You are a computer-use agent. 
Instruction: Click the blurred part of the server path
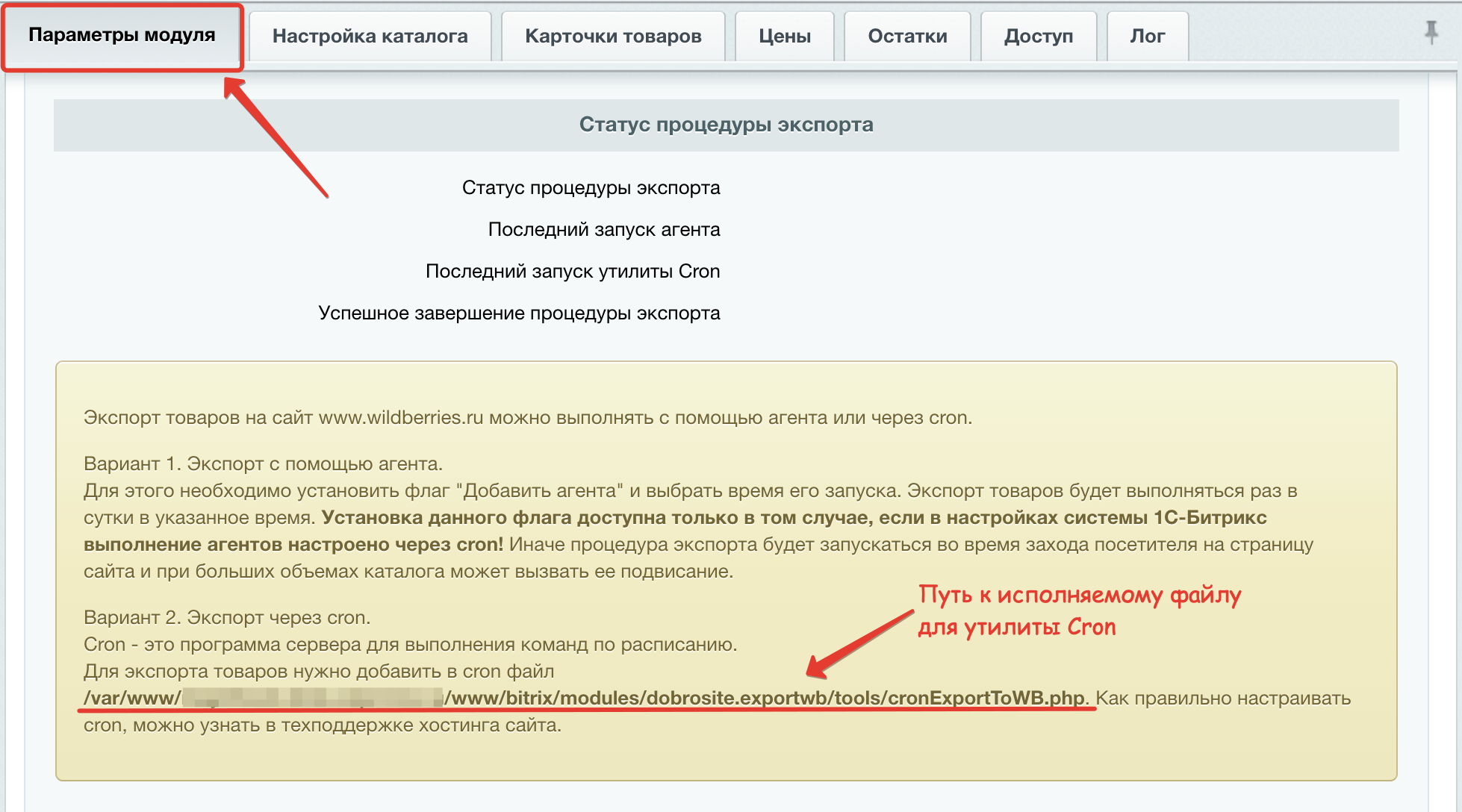click(312, 698)
